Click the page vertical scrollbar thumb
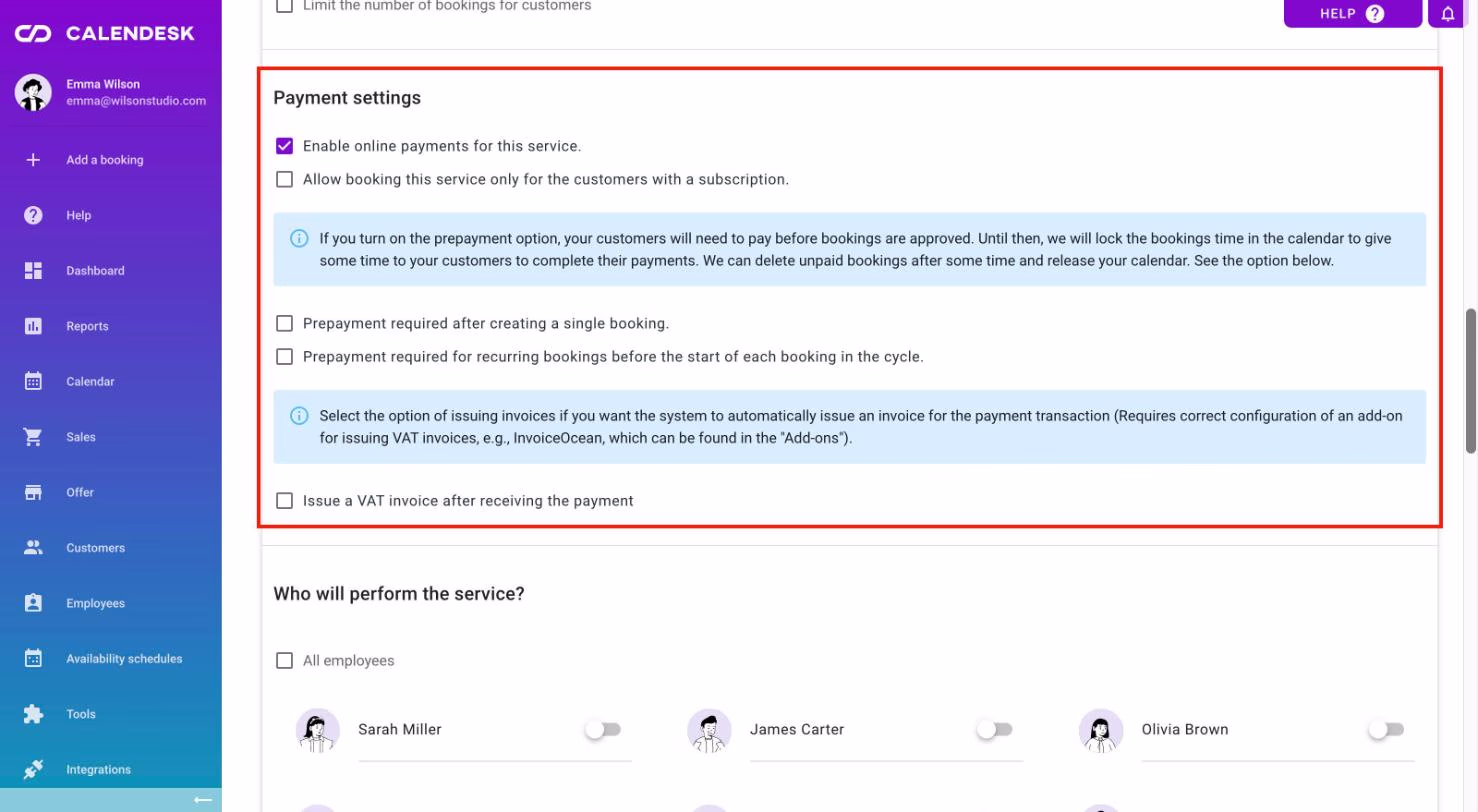 (x=1471, y=380)
